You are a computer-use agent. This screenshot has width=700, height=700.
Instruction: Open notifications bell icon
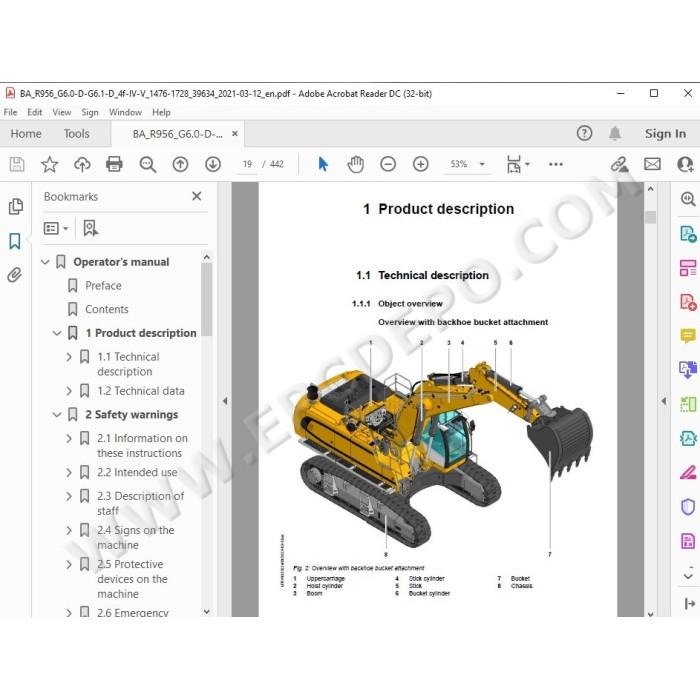coord(615,133)
